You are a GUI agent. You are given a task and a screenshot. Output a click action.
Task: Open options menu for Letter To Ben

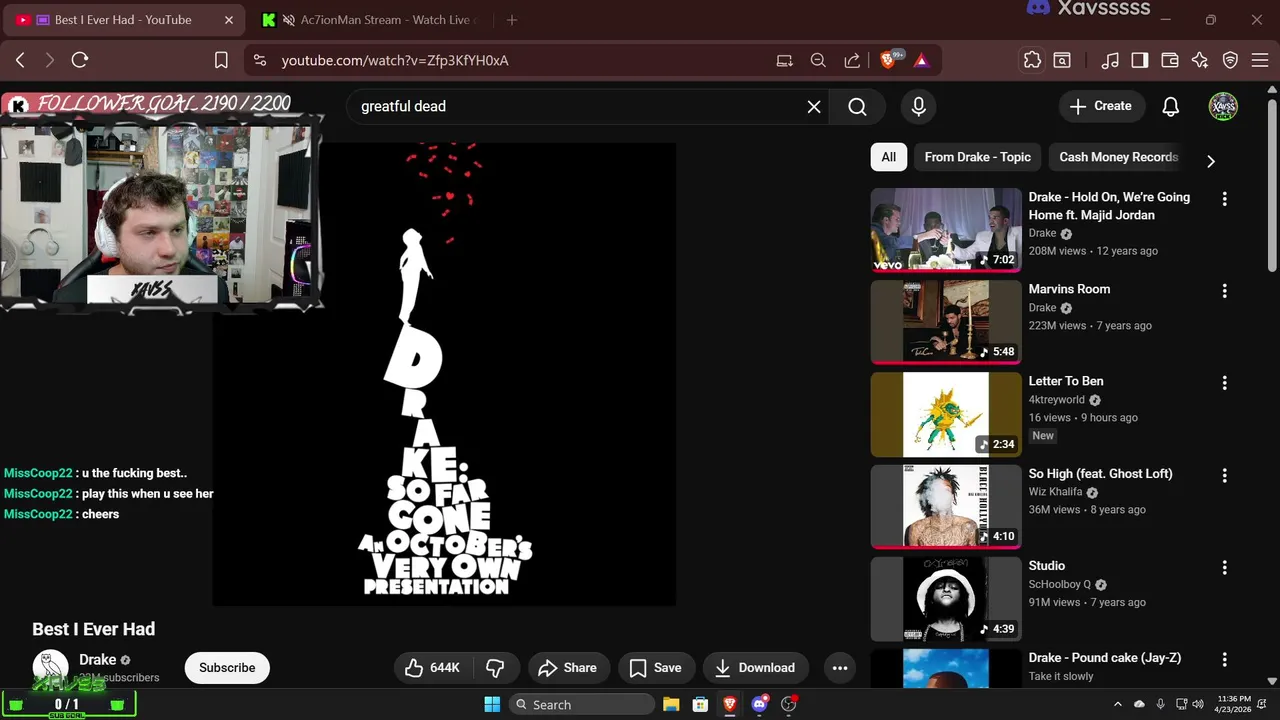pyautogui.click(x=1224, y=383)
